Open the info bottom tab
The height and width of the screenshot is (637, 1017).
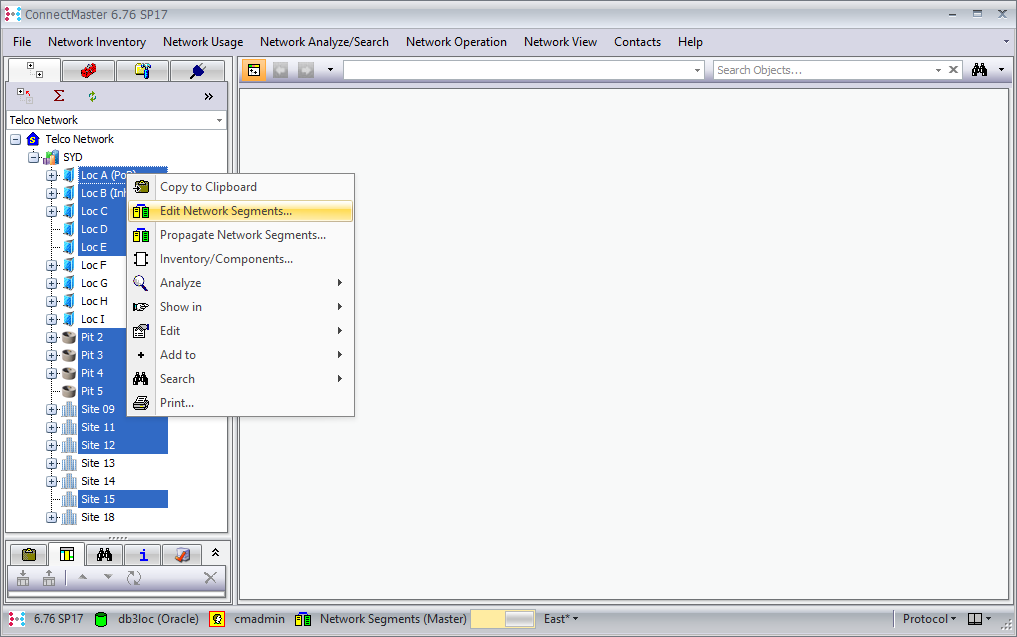click(143, 555)
